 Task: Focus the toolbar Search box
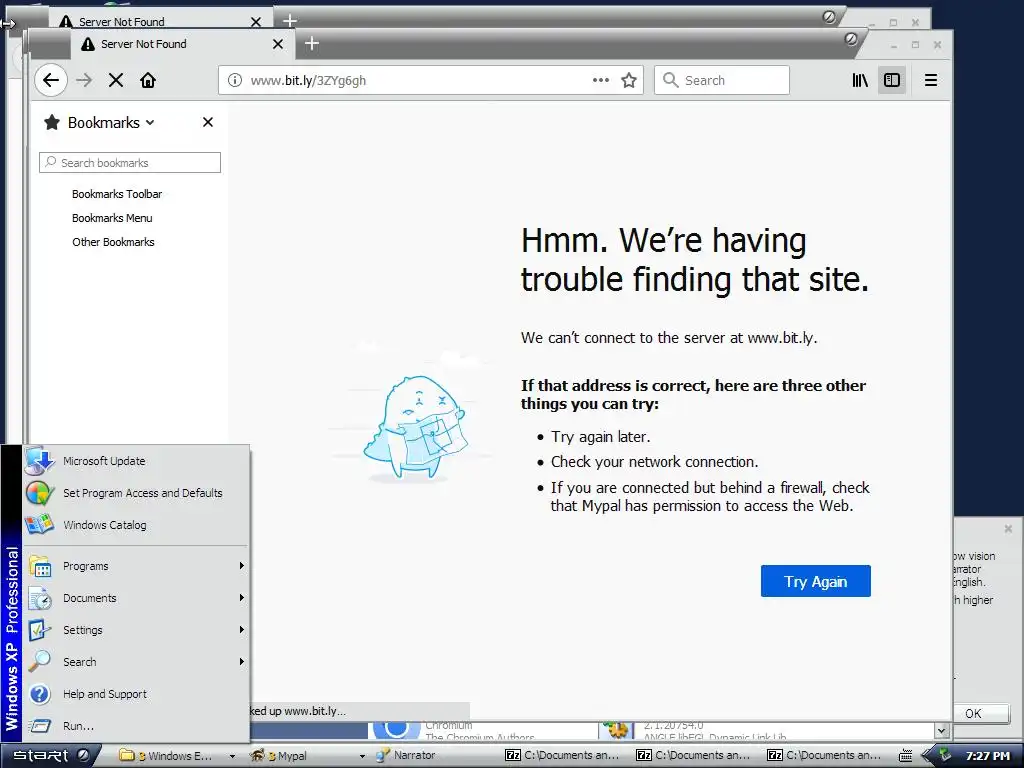[722, 80]
